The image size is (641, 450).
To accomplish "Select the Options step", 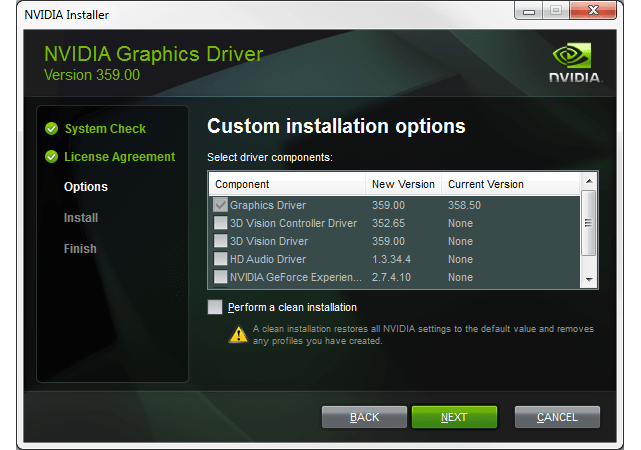I will click(x=86, y=187).
